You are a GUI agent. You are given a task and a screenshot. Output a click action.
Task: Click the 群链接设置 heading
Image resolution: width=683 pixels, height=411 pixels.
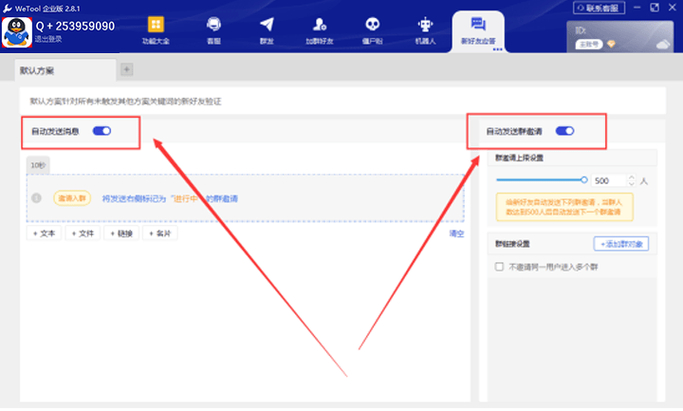512,244
